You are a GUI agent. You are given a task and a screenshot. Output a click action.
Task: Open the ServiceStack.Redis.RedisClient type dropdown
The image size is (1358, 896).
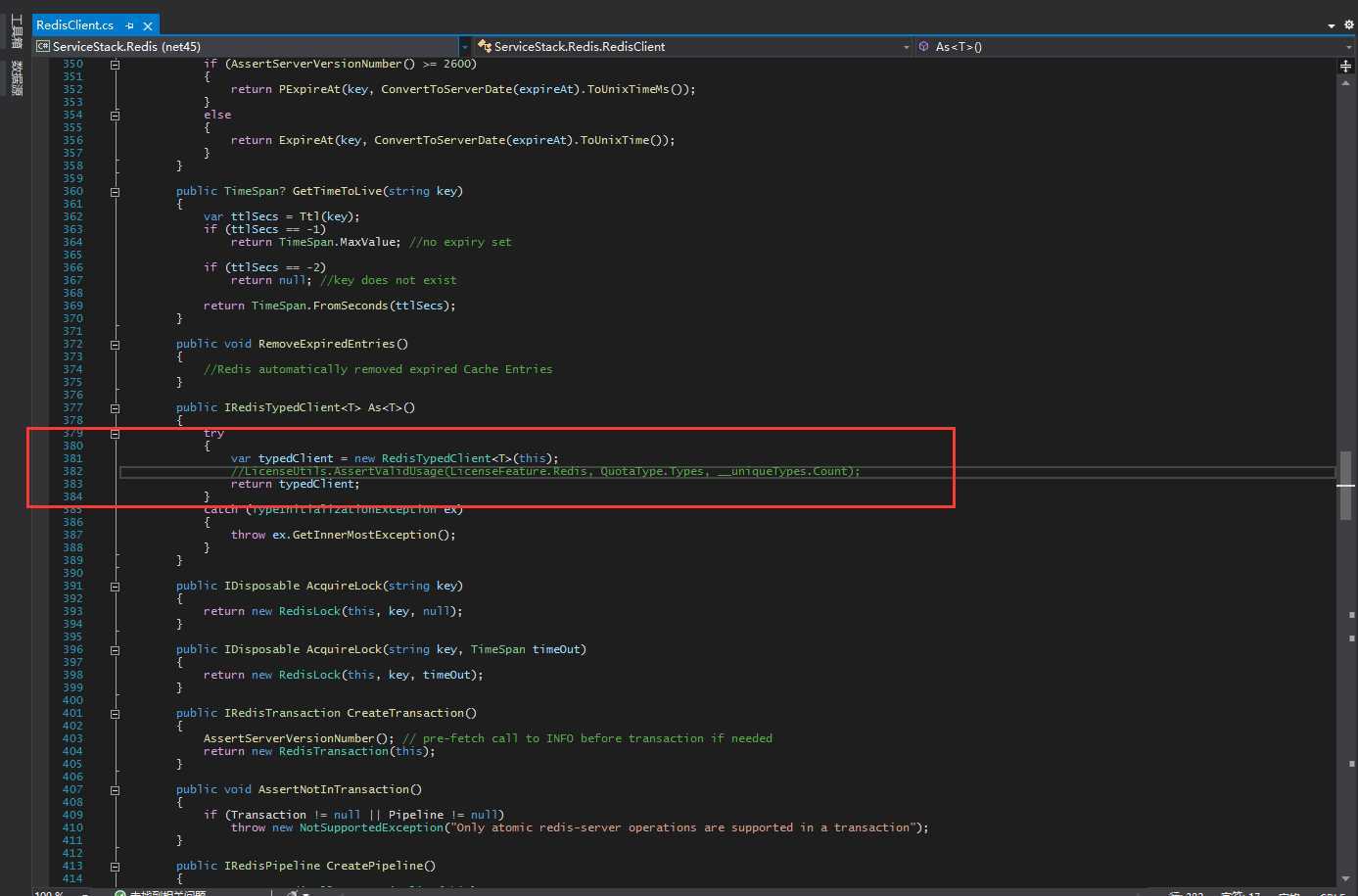(906, 46)
